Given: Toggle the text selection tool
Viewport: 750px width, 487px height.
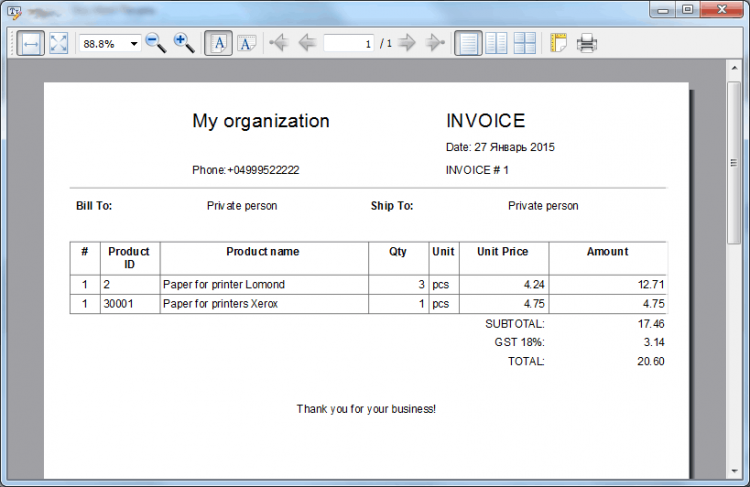Looking at the screenshot, I should pos(219,44).
